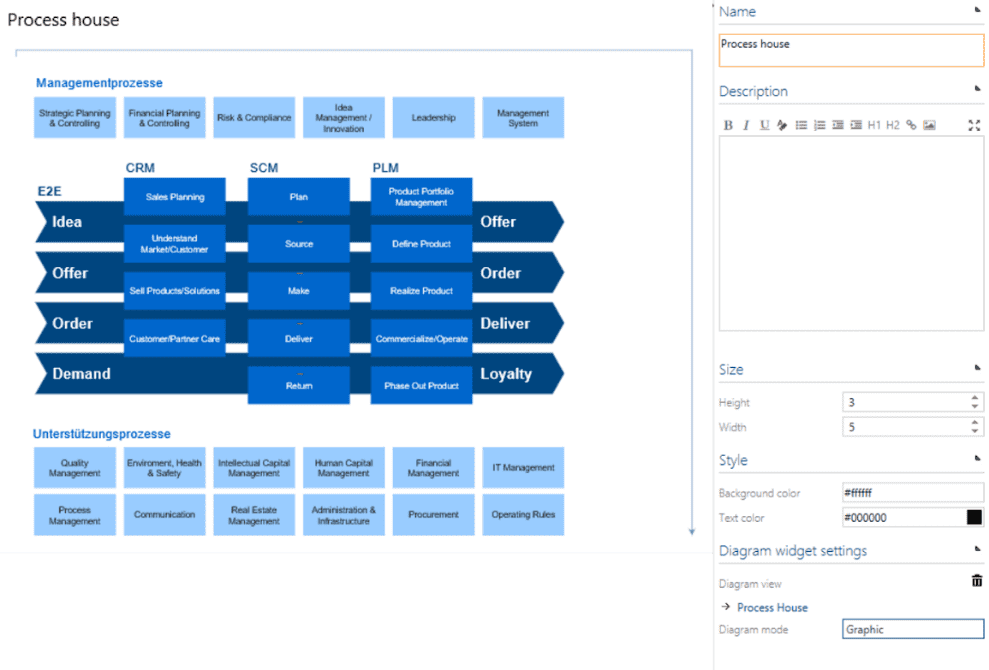Select the Risk & Compliance process
This screenshot has height=670, width=989.
coord(254,117)
